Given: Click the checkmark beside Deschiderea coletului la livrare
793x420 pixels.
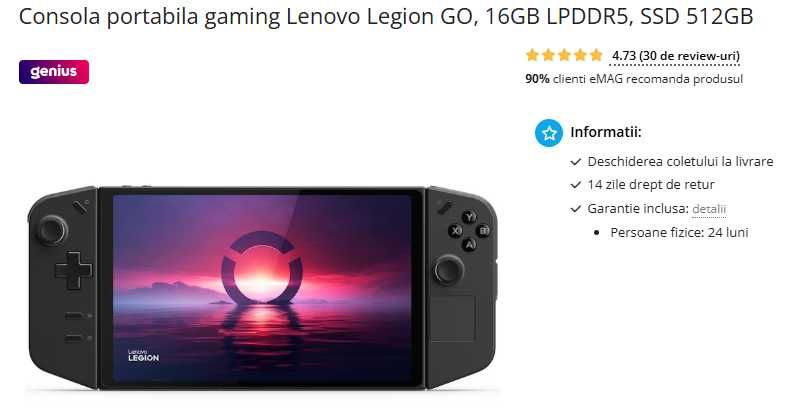Looking at the screenshot, I should click(x=575, y=162).
